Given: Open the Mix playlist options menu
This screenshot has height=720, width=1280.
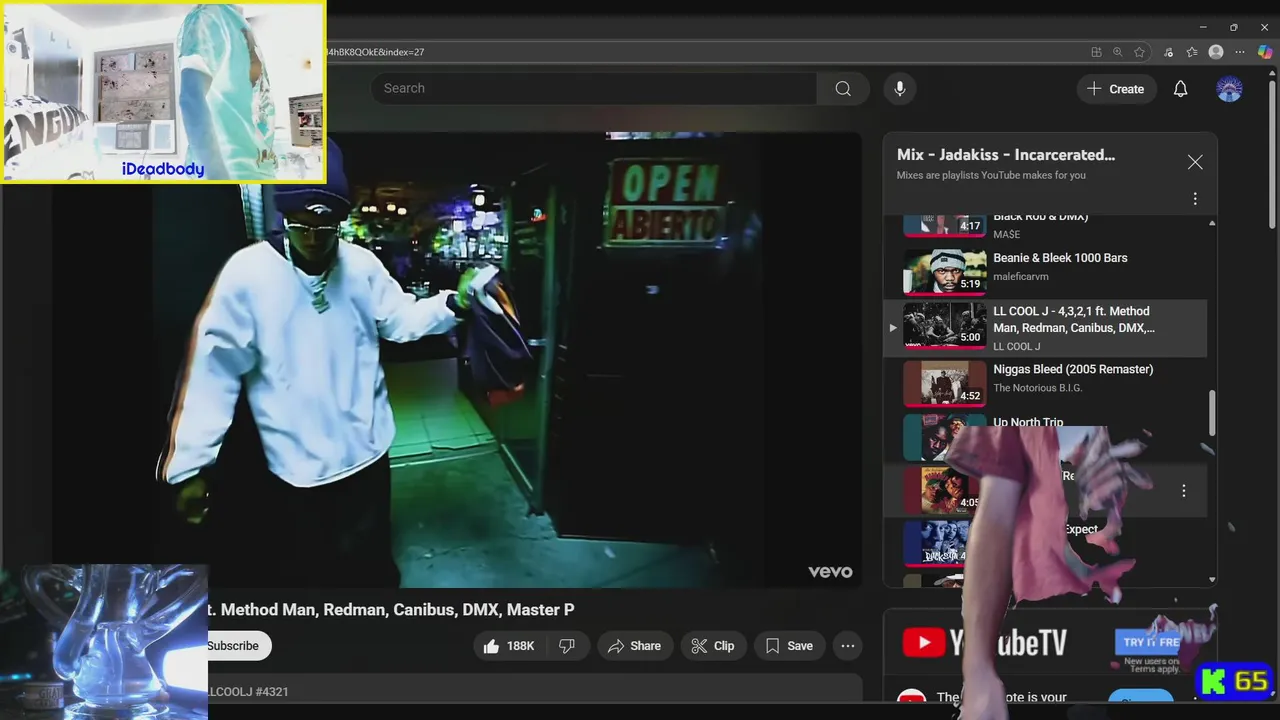Looking at the screenshot, I should (x=1195, y=199).
